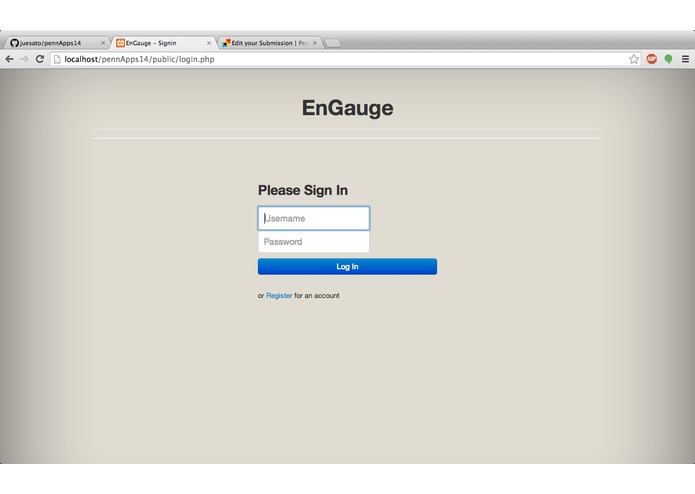Focus the address bar showing localhost URL
Screen dimensions: 695x494
click(346, 59)
